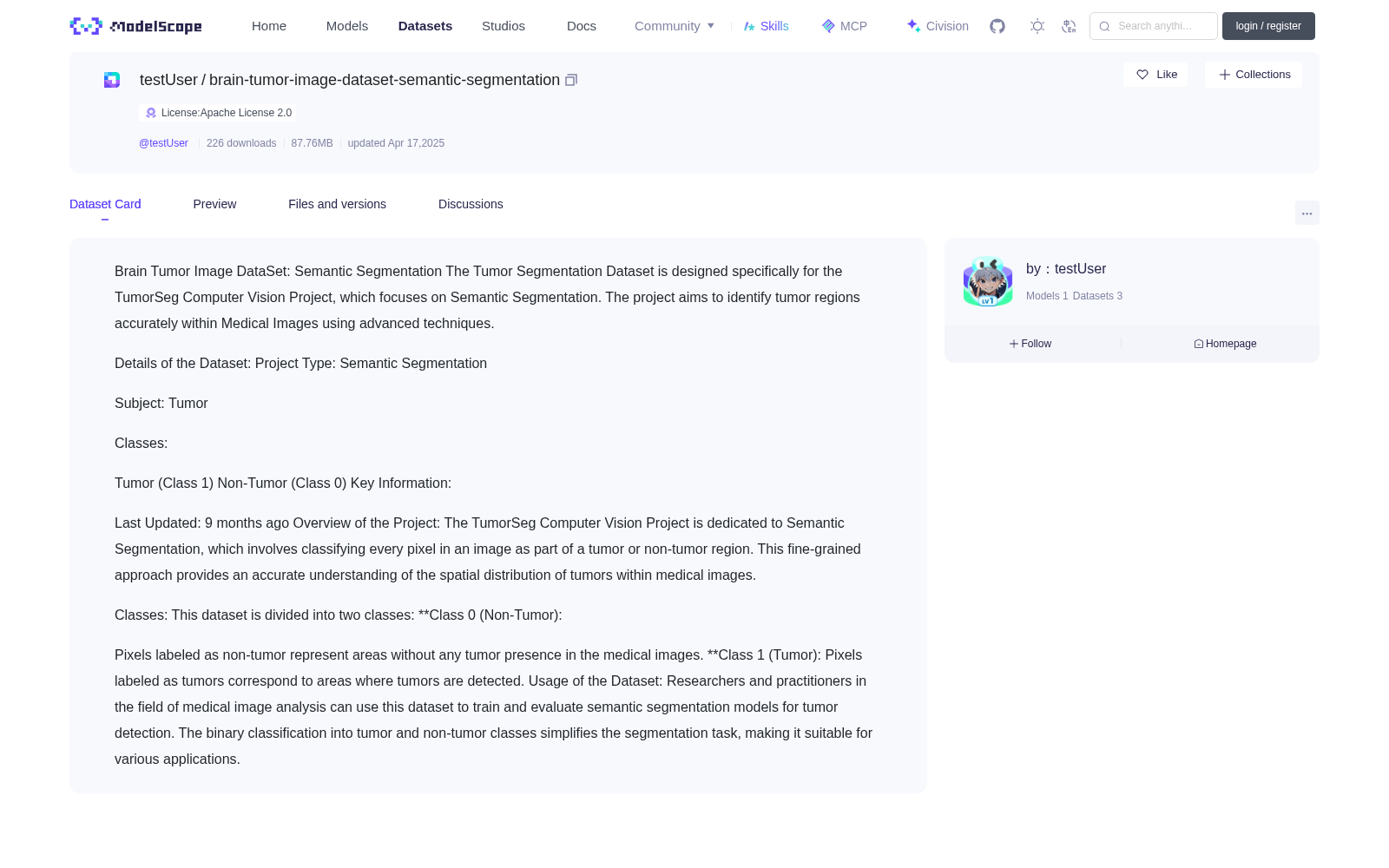Image resolution: width=1389 pixels, height=868 pixels.
Task: Click the "by : testUser" author name
Action: click(x=1066, y=269)
